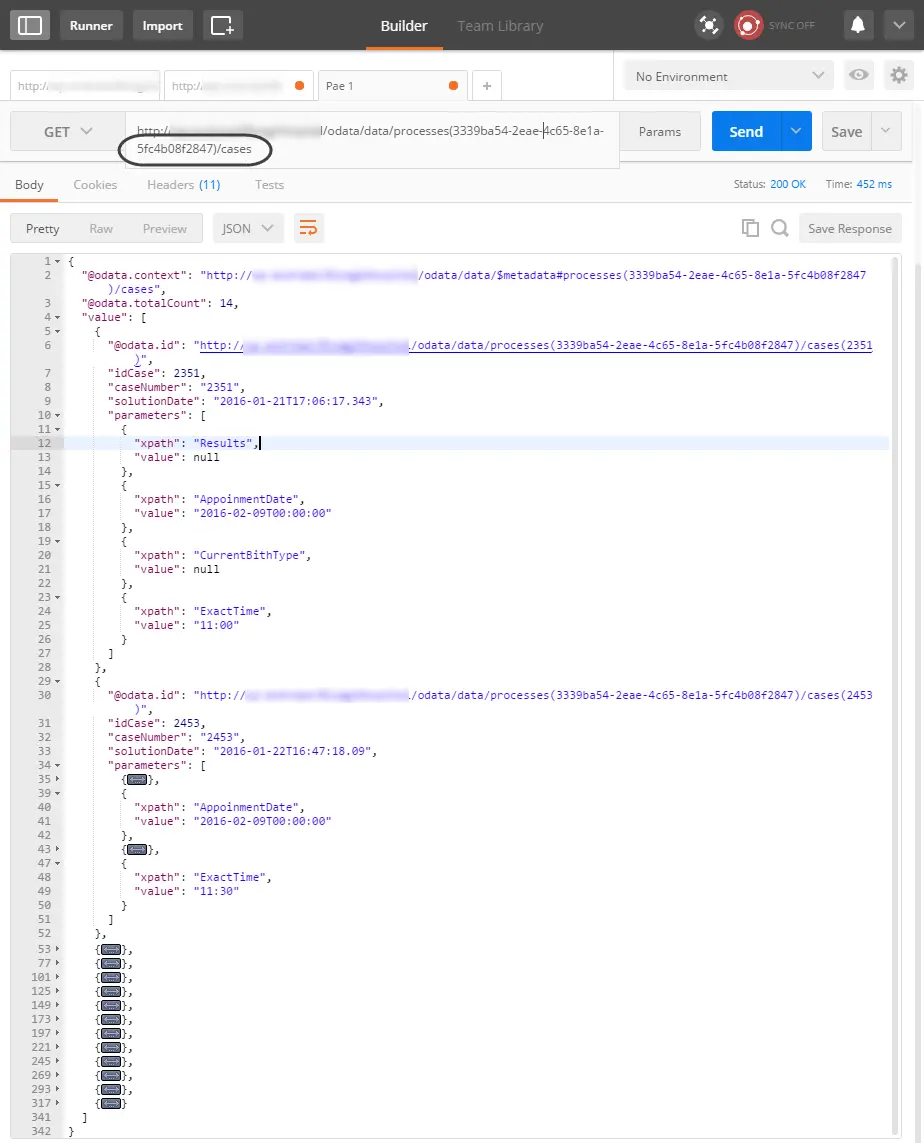Expand collapsed object on line 35
Image resolution: width=924 pixels, height=1143 pixels.
(137, 779)
